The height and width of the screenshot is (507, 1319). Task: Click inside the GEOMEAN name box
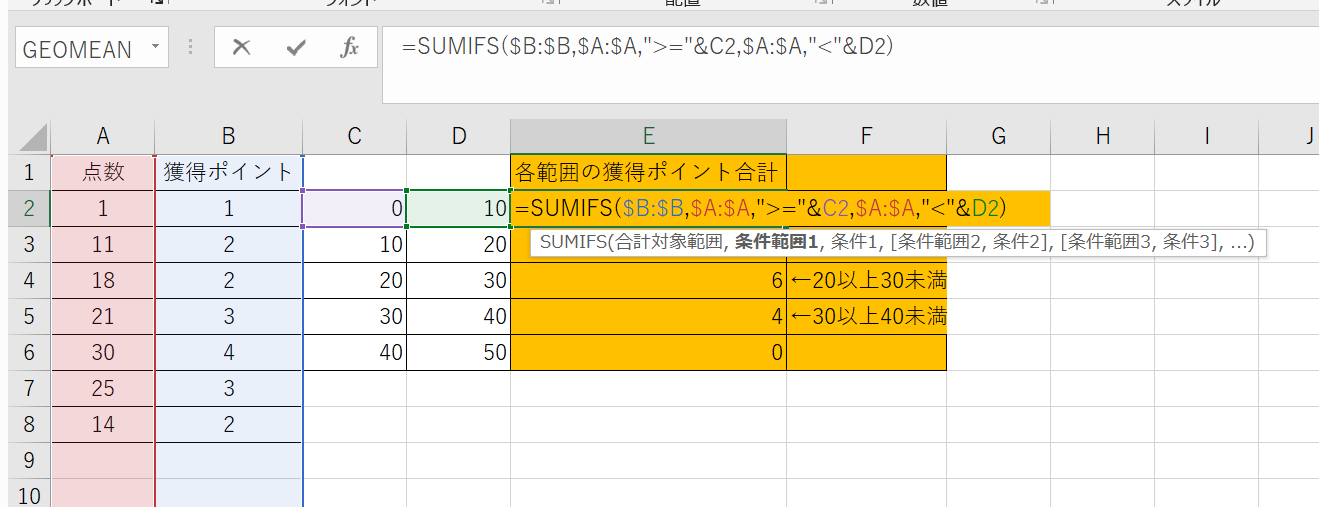[78, 49]
